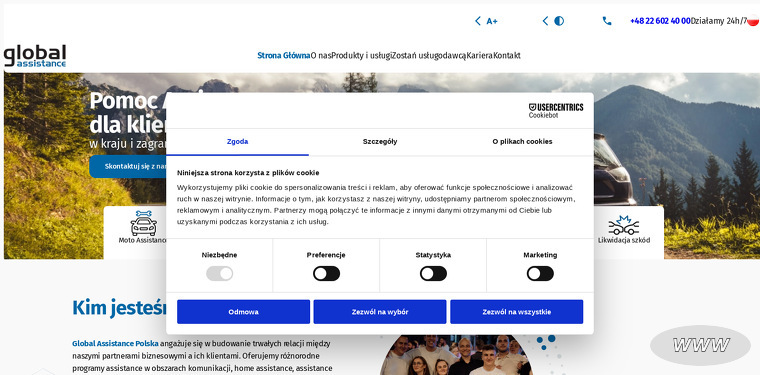Click the Zezwól na wszystkie button

point(517,312)
